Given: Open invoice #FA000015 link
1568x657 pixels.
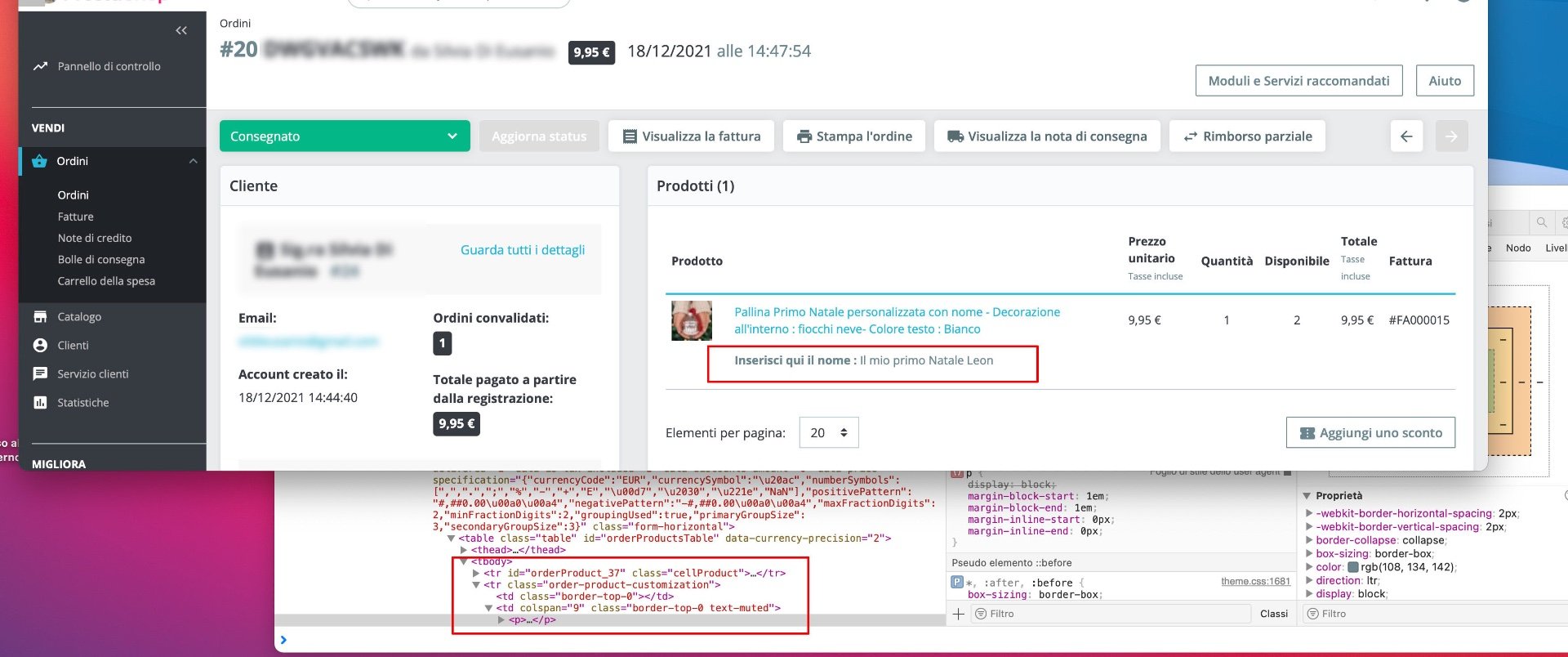Looking at the screenshot, I should click(1419, 320).
